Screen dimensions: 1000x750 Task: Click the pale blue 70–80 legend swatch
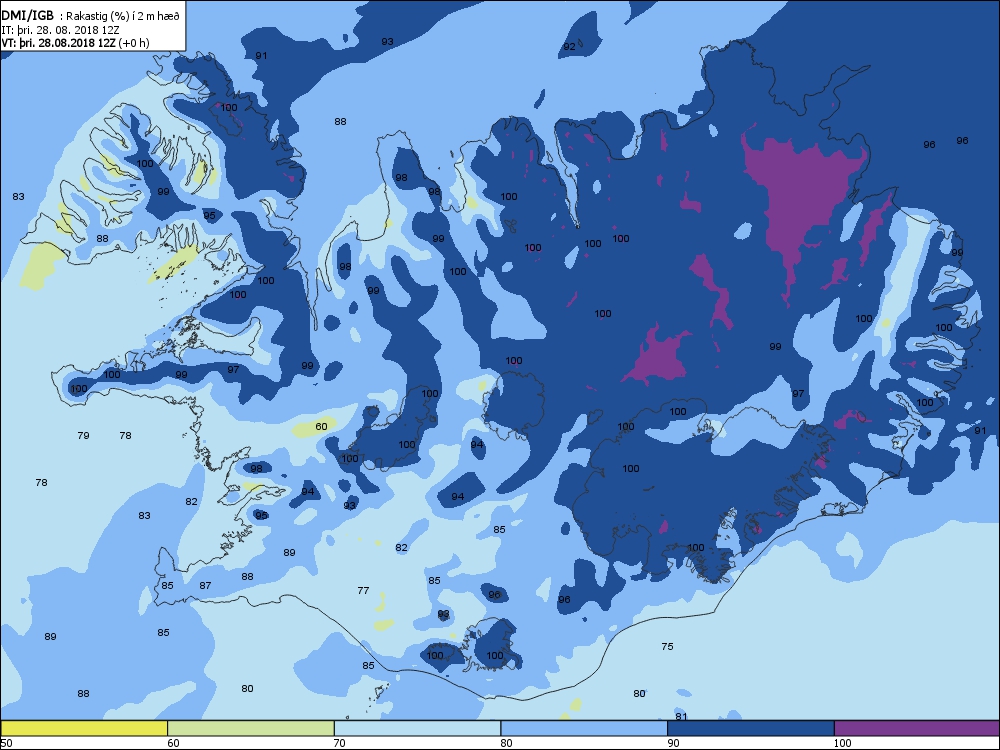coord(417,728)
